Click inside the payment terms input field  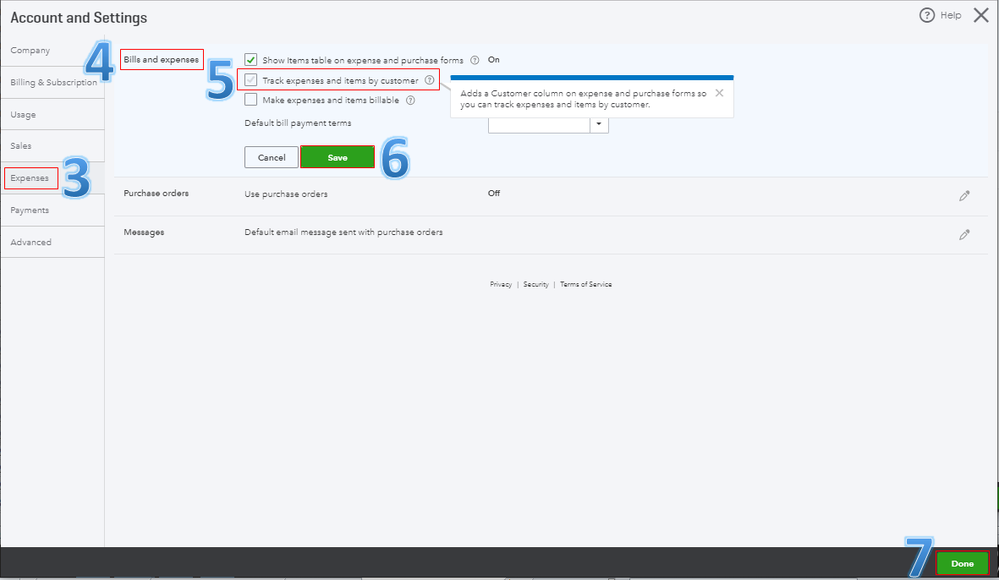click(x=538, y=123)
